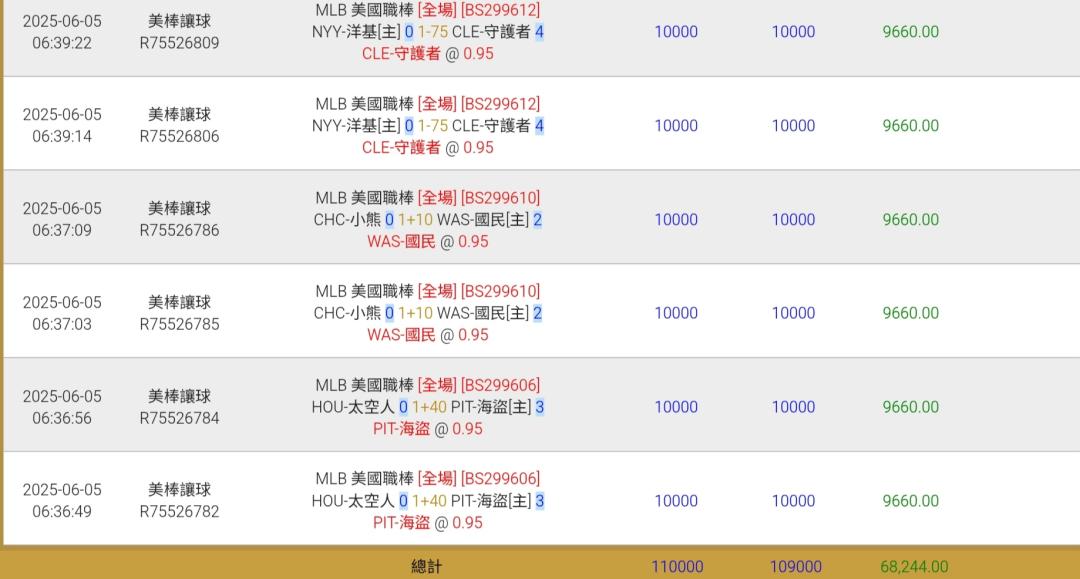The width and height of the screenshot is (1080, 579).
Task: Click total bet amount 110000
Action: coord(677,567)
